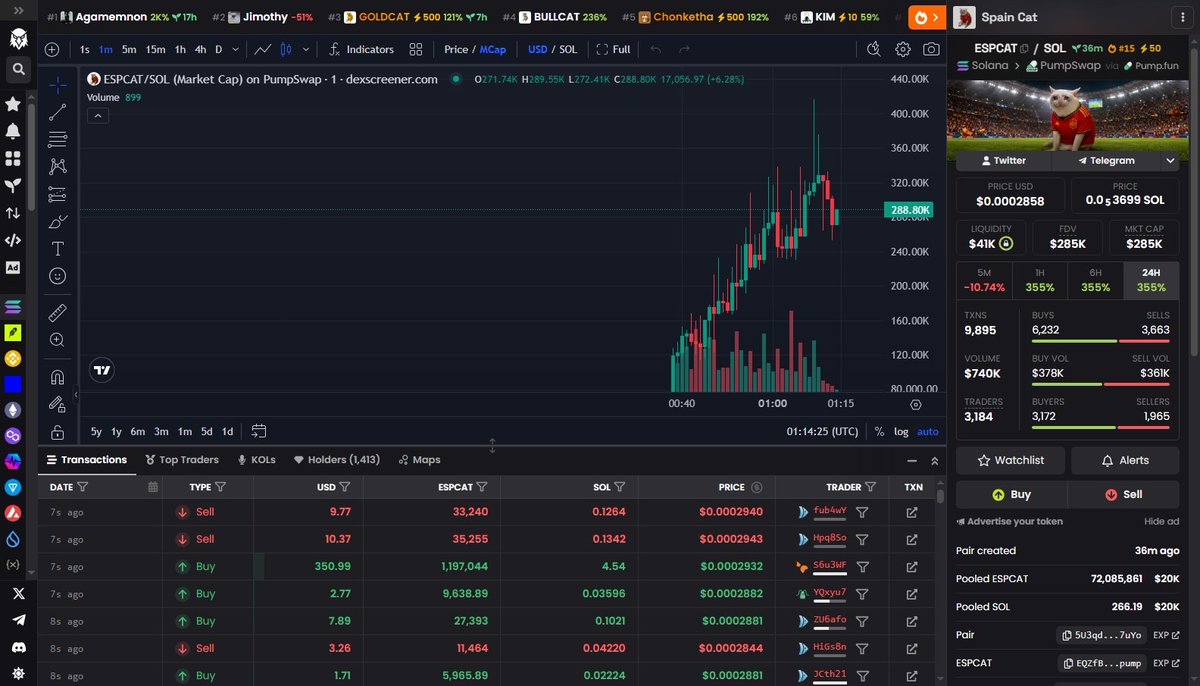Toggle the lock-all-drawings padlock tool
Screen dimensions: 1200x686
click(57, 432)
